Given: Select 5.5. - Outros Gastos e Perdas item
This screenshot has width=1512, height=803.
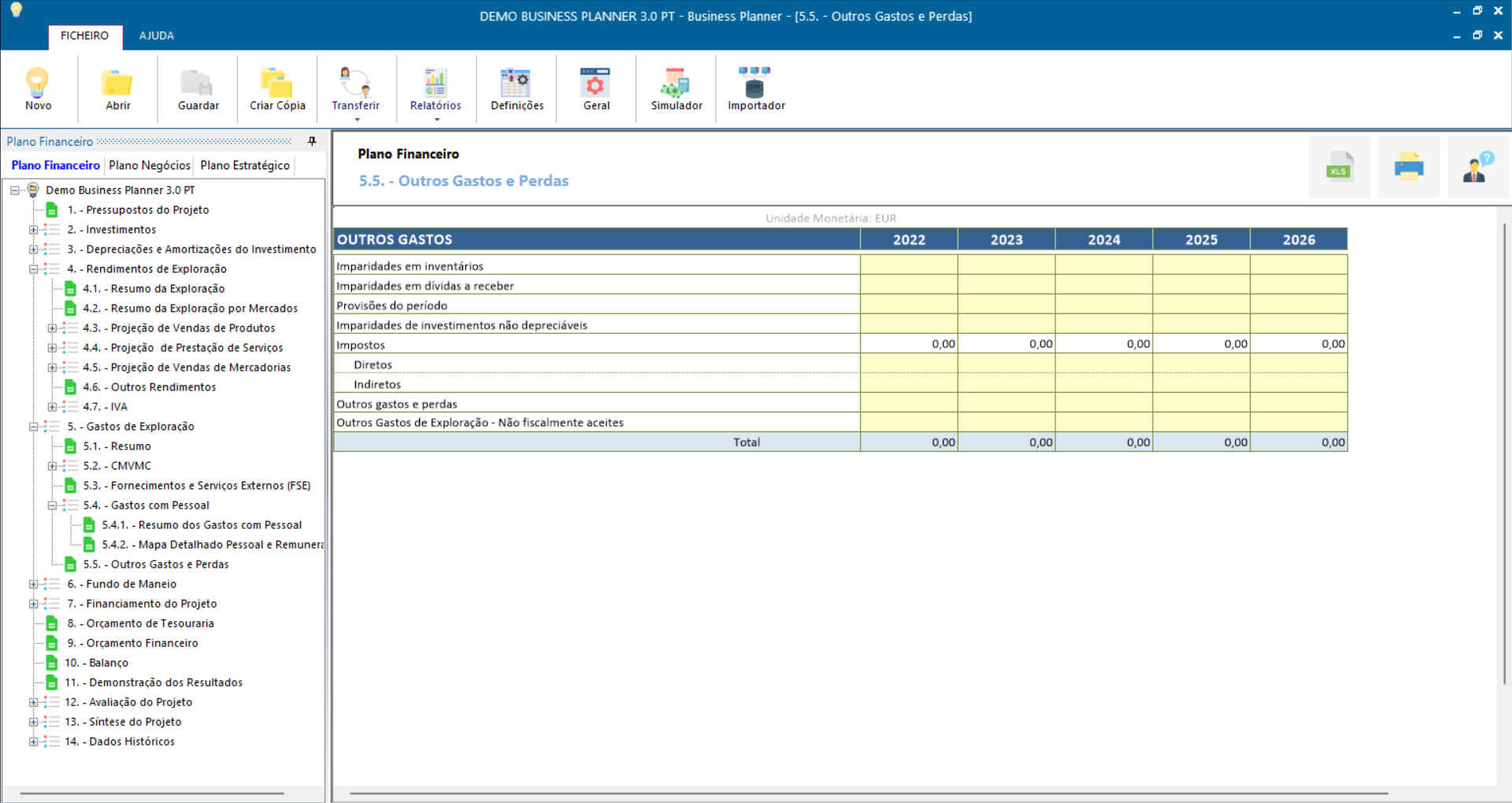Looking at the screenshot, I should coord(156,564).
